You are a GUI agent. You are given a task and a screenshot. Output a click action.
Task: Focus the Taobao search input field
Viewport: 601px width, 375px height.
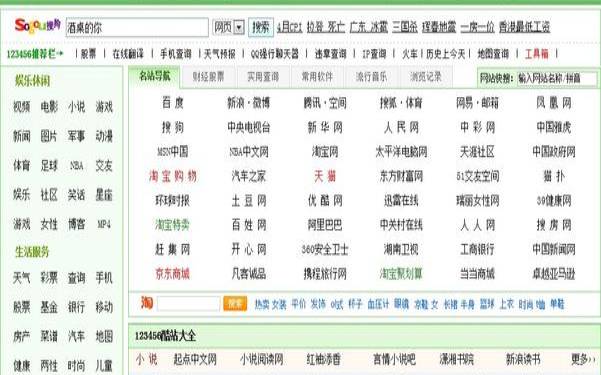point(189,304)
